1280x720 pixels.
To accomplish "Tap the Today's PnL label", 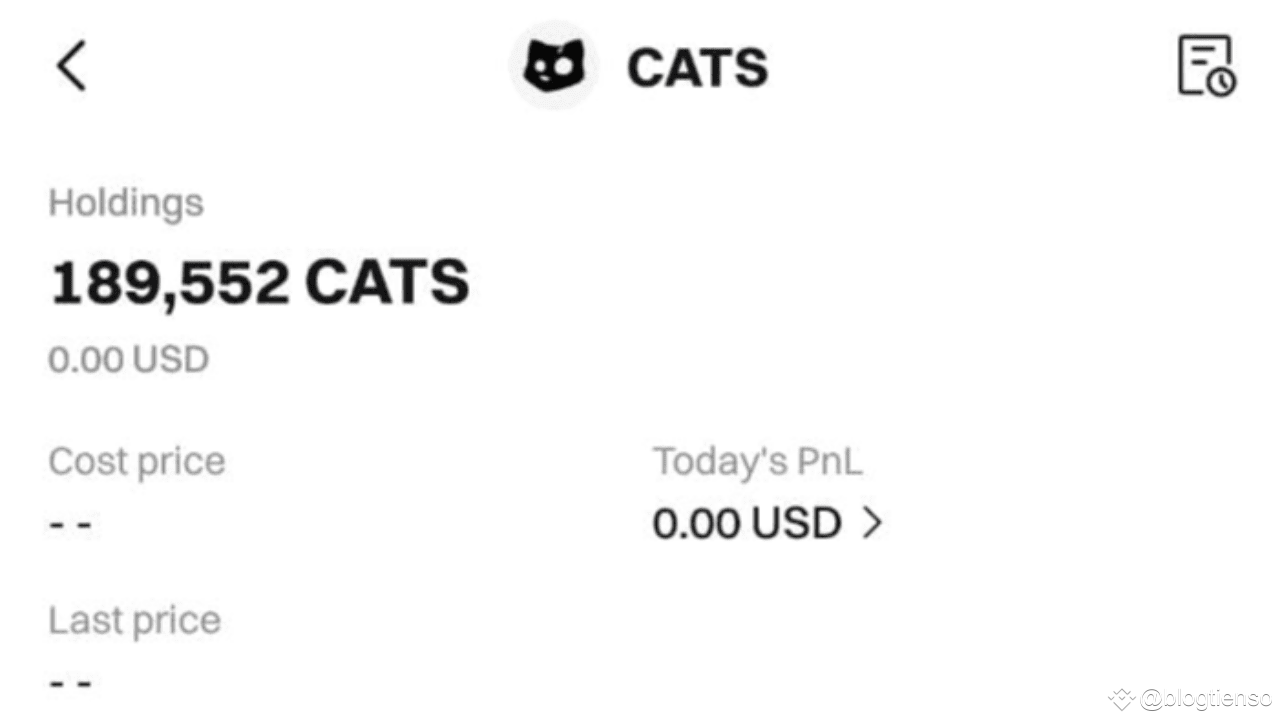I will (757, 461).
